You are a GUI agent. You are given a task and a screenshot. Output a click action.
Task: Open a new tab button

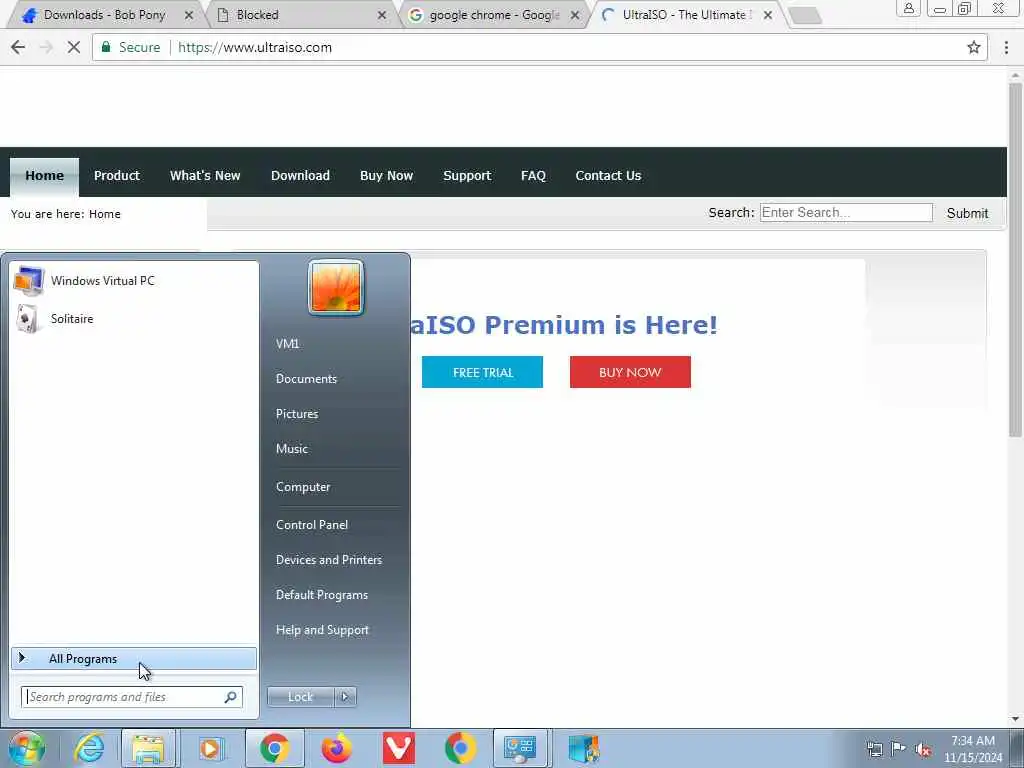click(x=805, y=15)
